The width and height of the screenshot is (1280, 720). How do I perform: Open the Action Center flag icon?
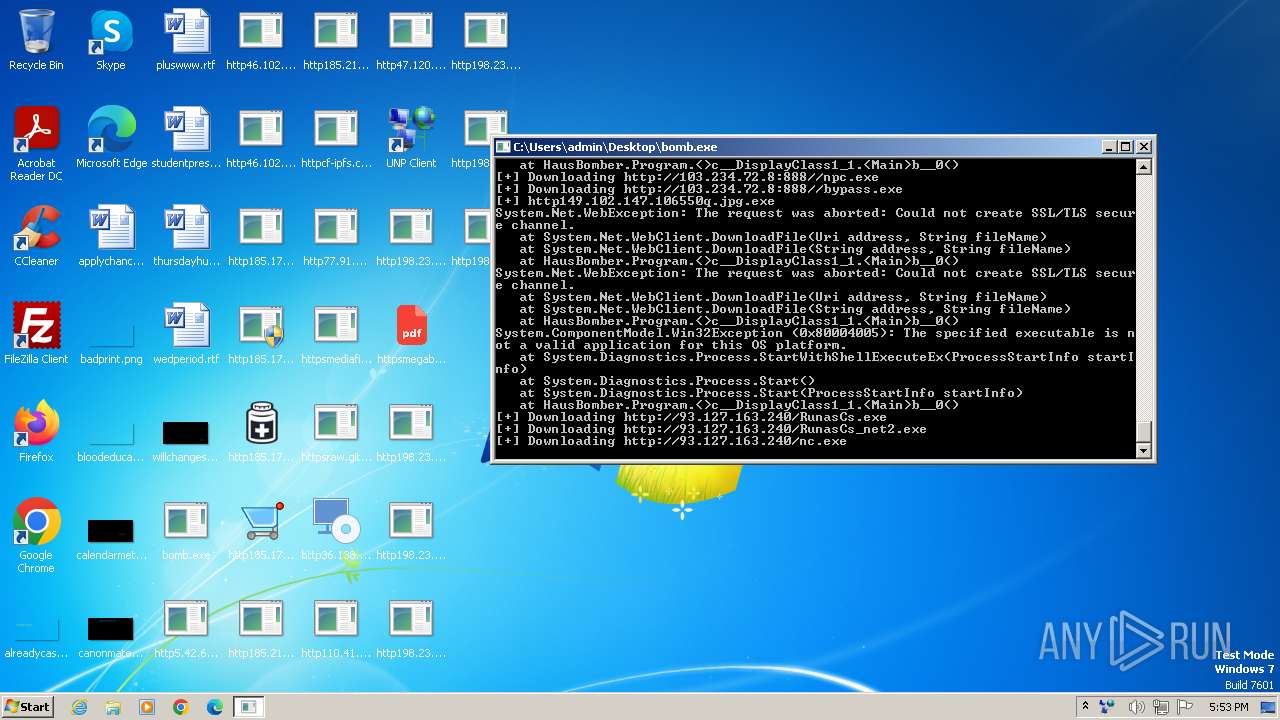click(x=1186, y=707)
